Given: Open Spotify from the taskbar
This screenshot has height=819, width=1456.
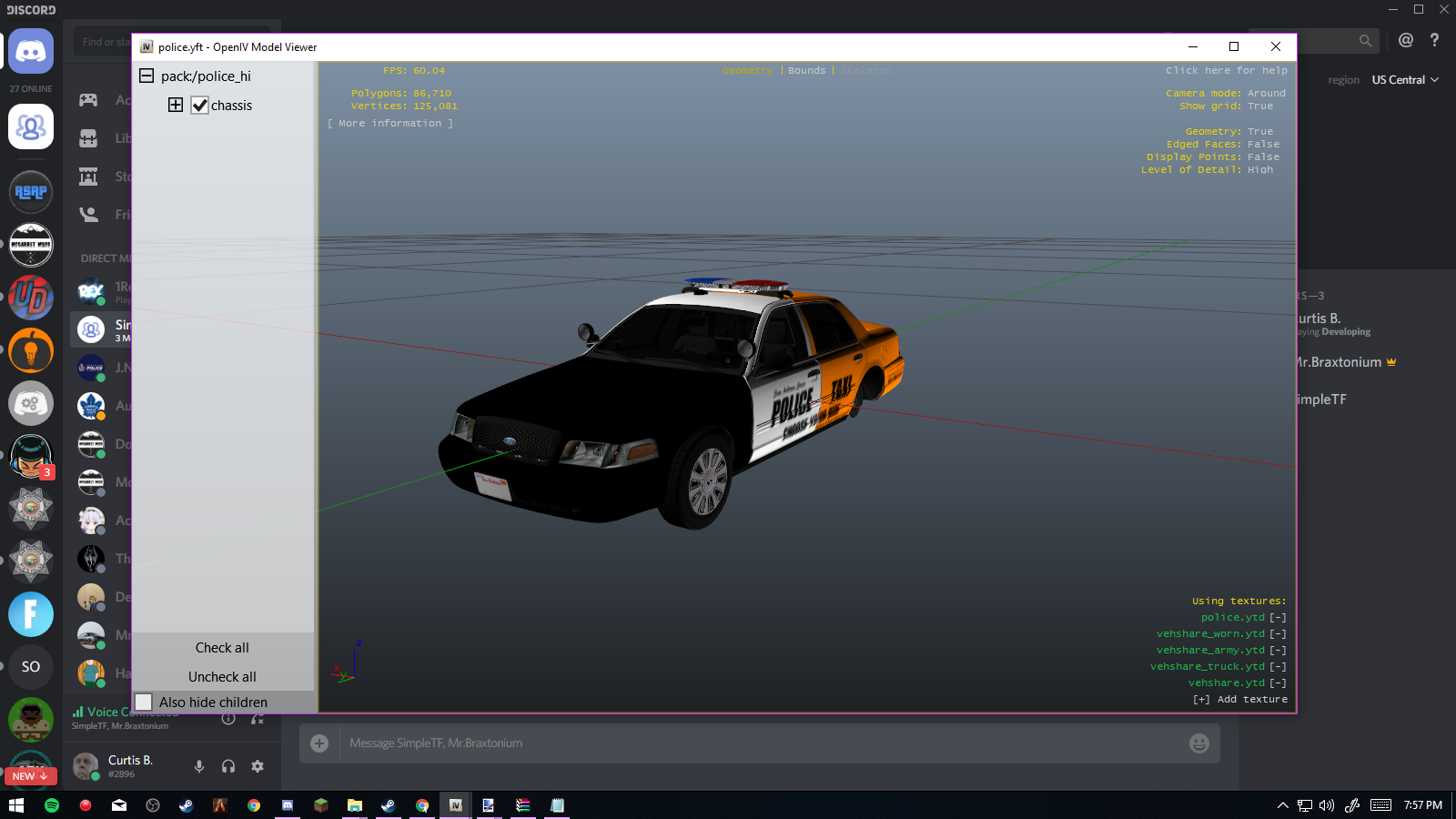Looking at the screenshot, I should (52, 805).
